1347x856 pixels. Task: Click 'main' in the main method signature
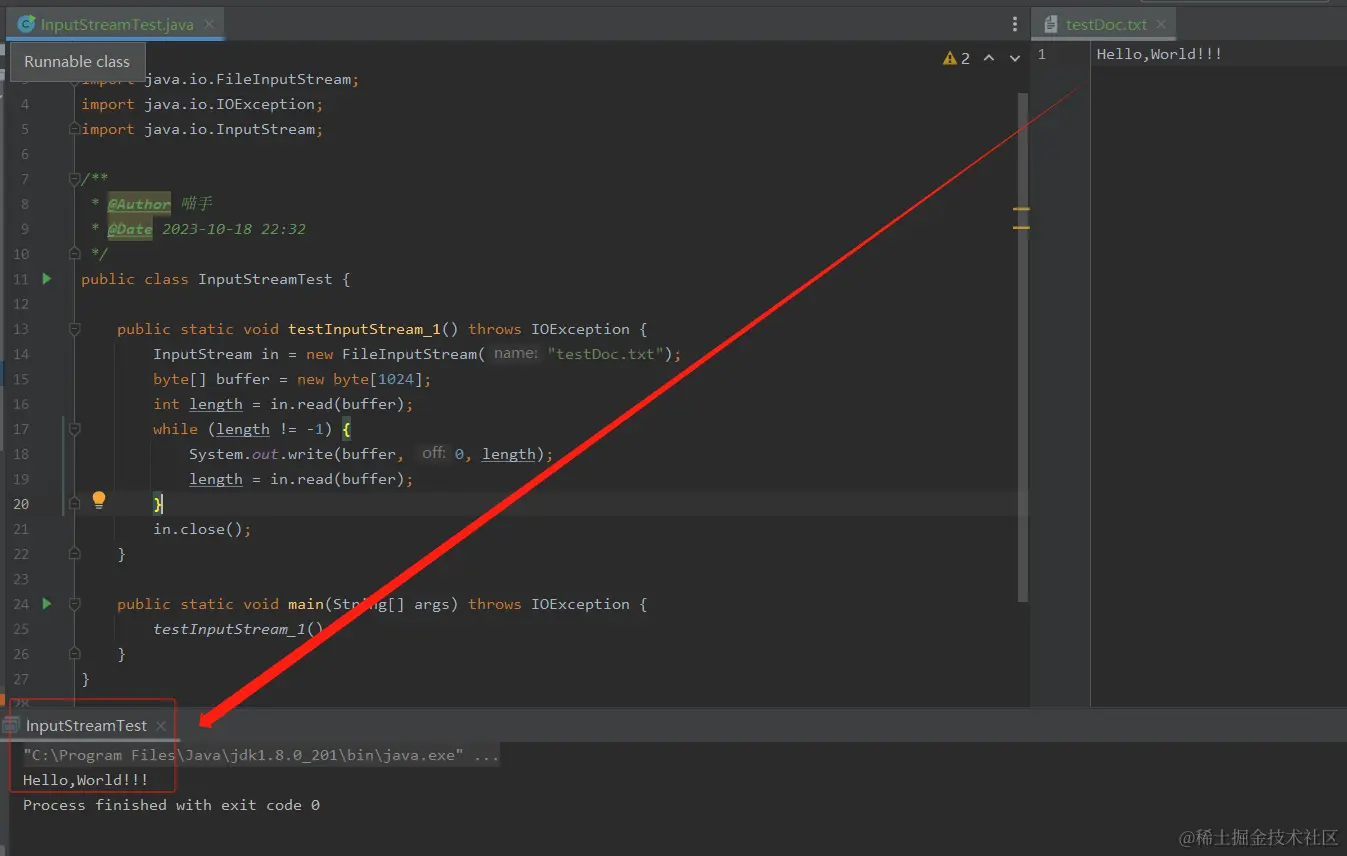pyautogui.click(x=306, y=604)
